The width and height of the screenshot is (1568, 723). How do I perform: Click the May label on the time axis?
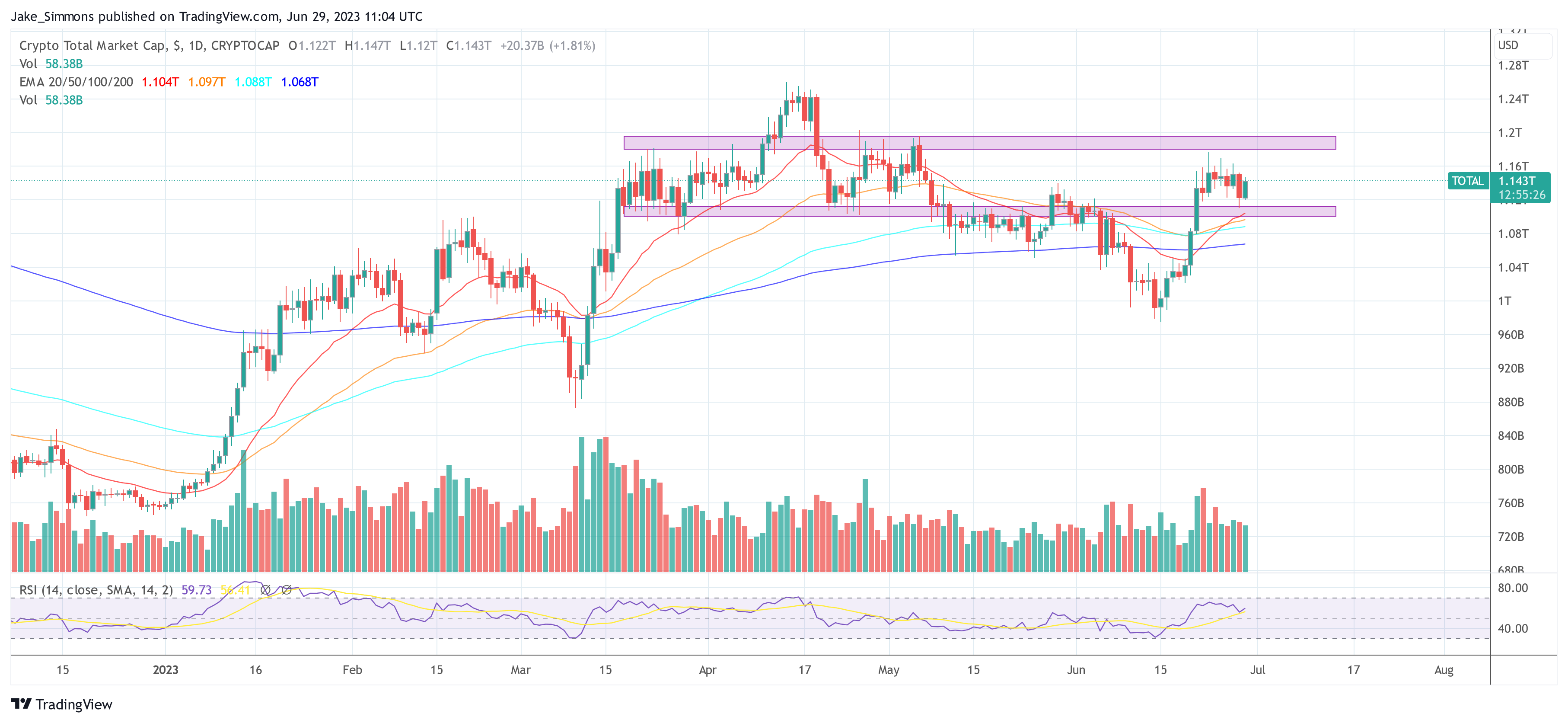tap(889, 670)
